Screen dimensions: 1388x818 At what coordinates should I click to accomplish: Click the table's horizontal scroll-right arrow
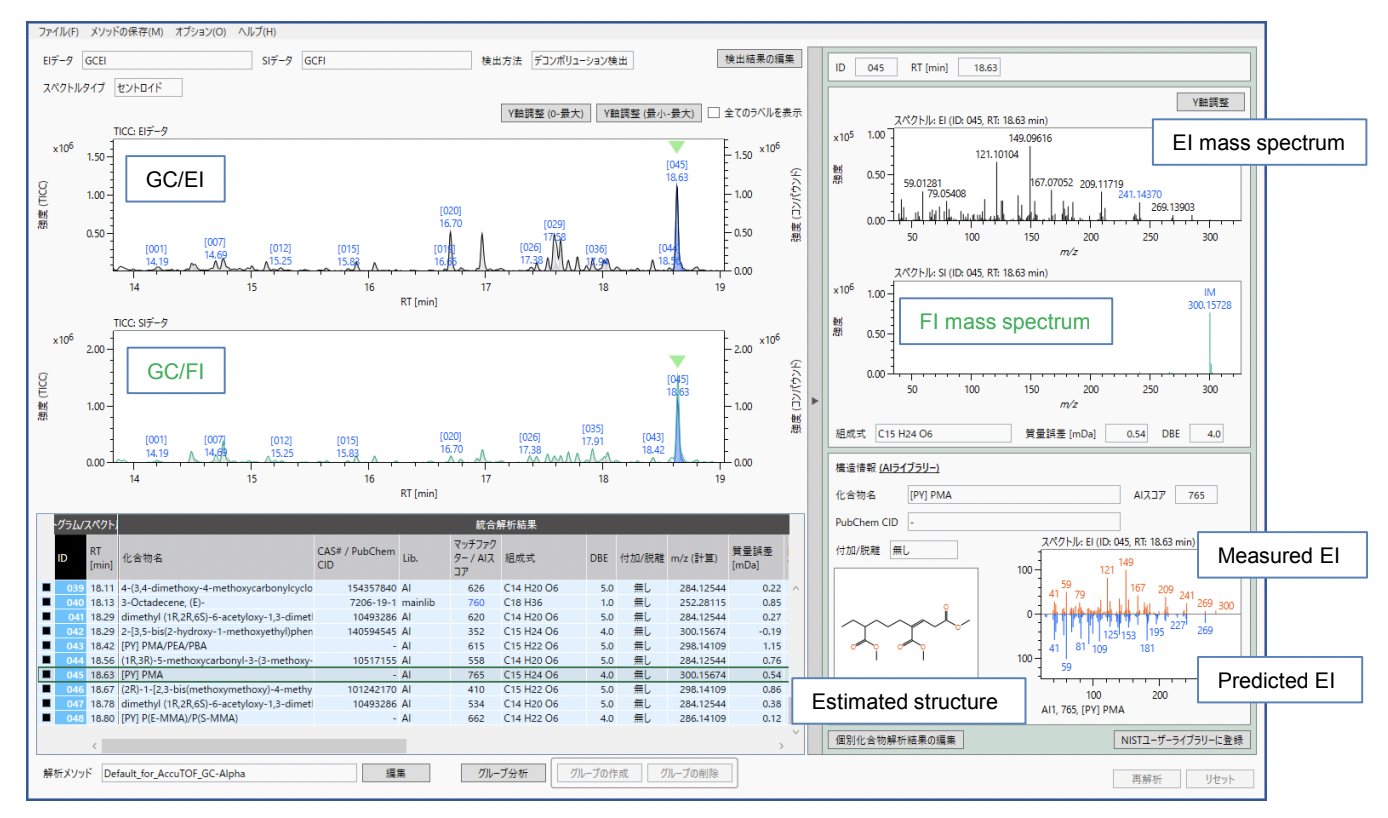click(782, 746)
